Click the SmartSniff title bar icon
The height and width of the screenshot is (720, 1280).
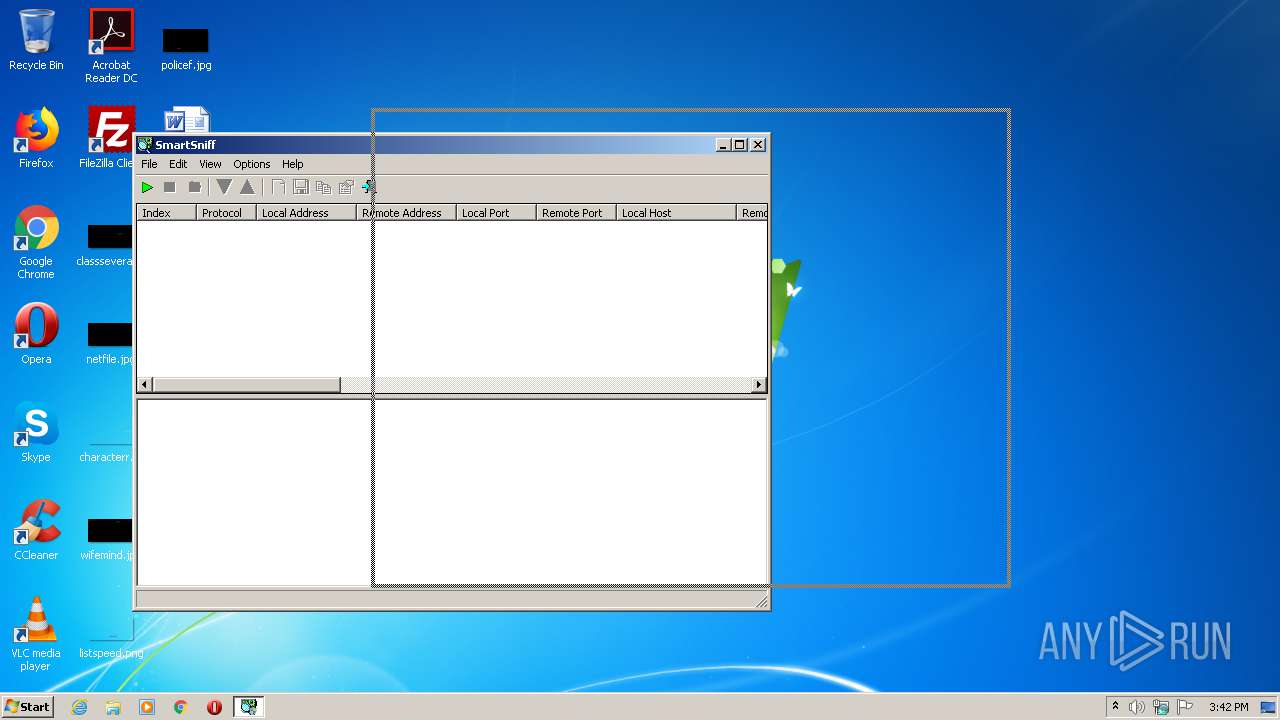[x=145, y=145]
